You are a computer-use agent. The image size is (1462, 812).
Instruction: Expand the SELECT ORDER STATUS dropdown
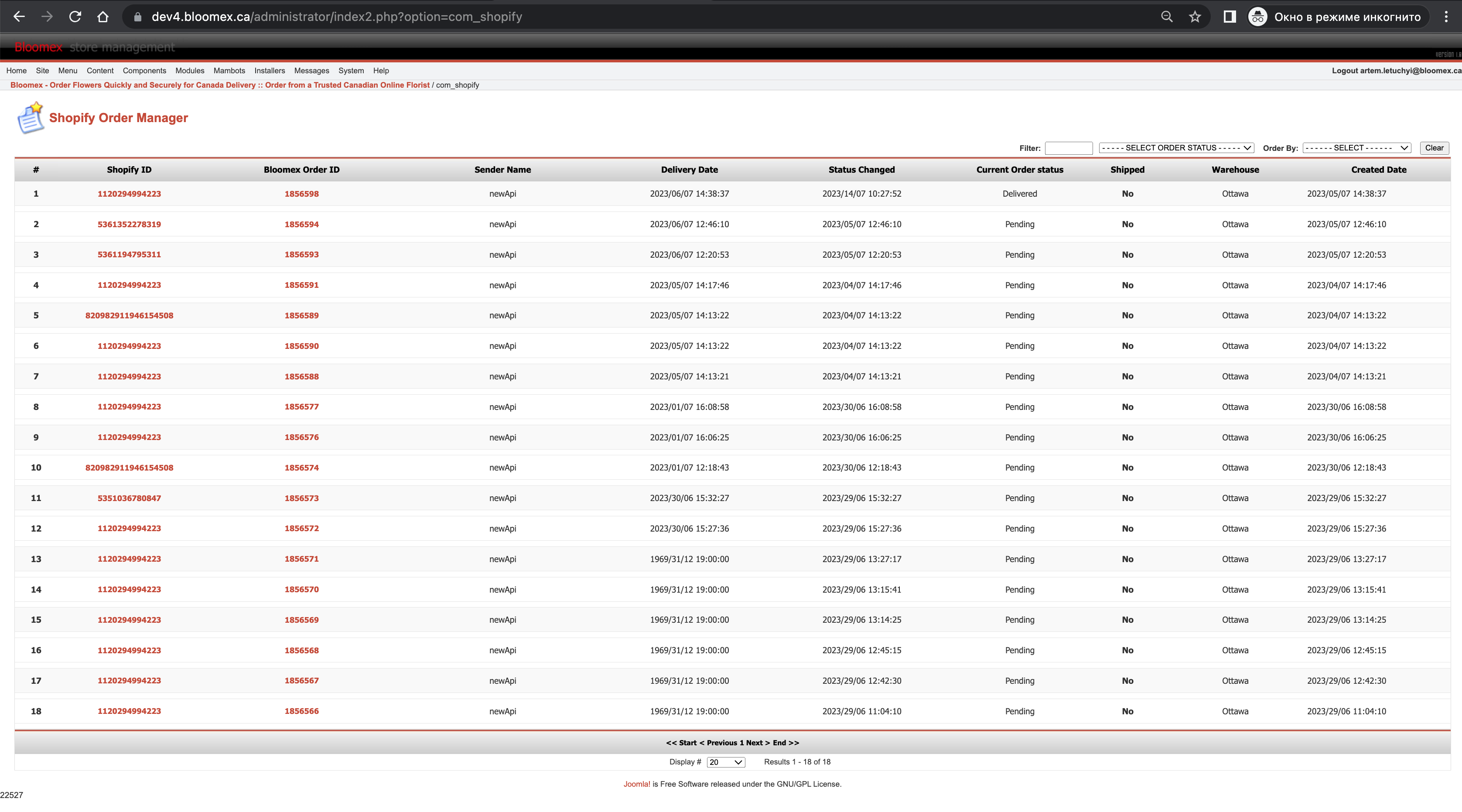tap(1176, 148)
